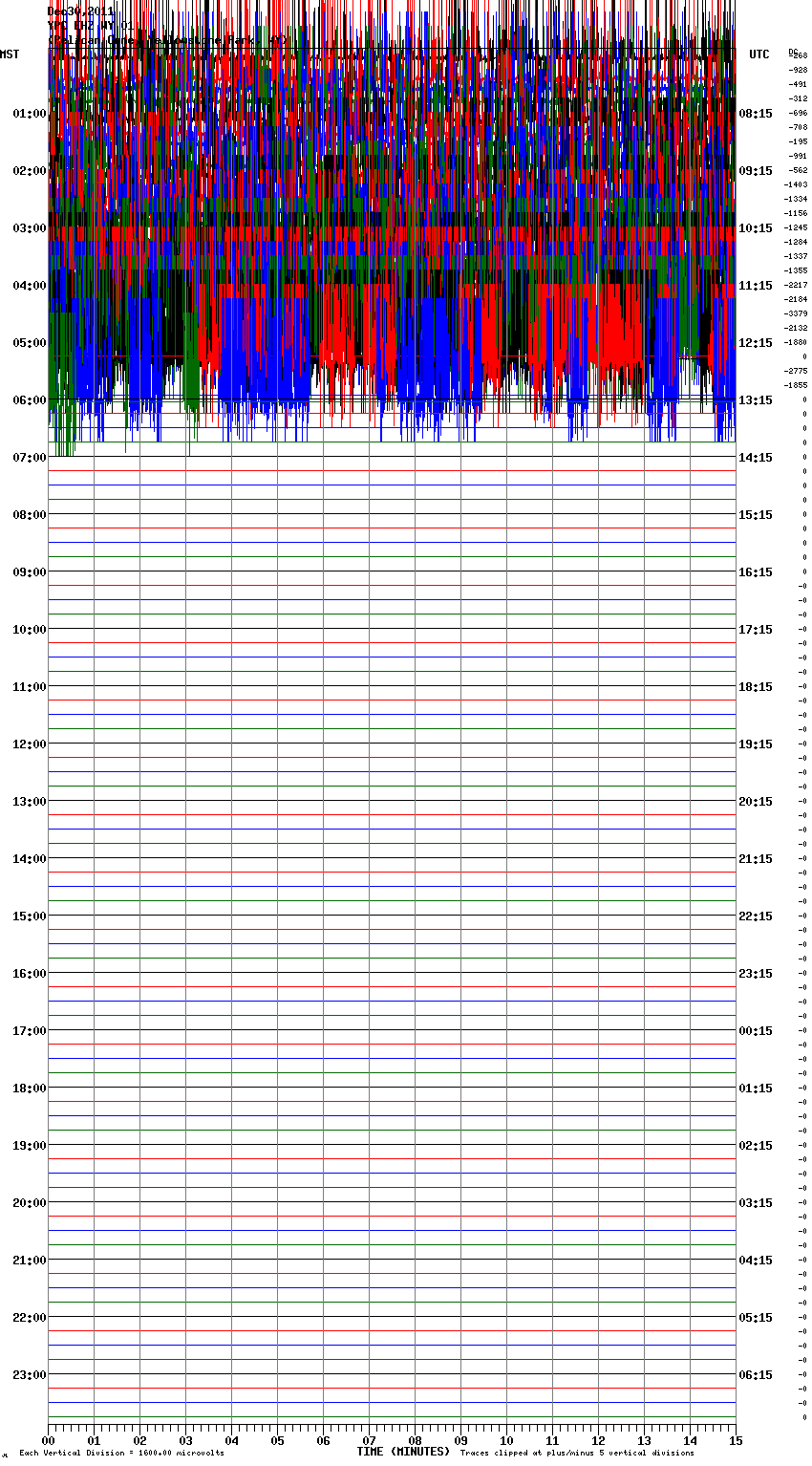The image size is (812, 1466).
Task: Select the 07:00 MST time label
Action: coord(29,458)
